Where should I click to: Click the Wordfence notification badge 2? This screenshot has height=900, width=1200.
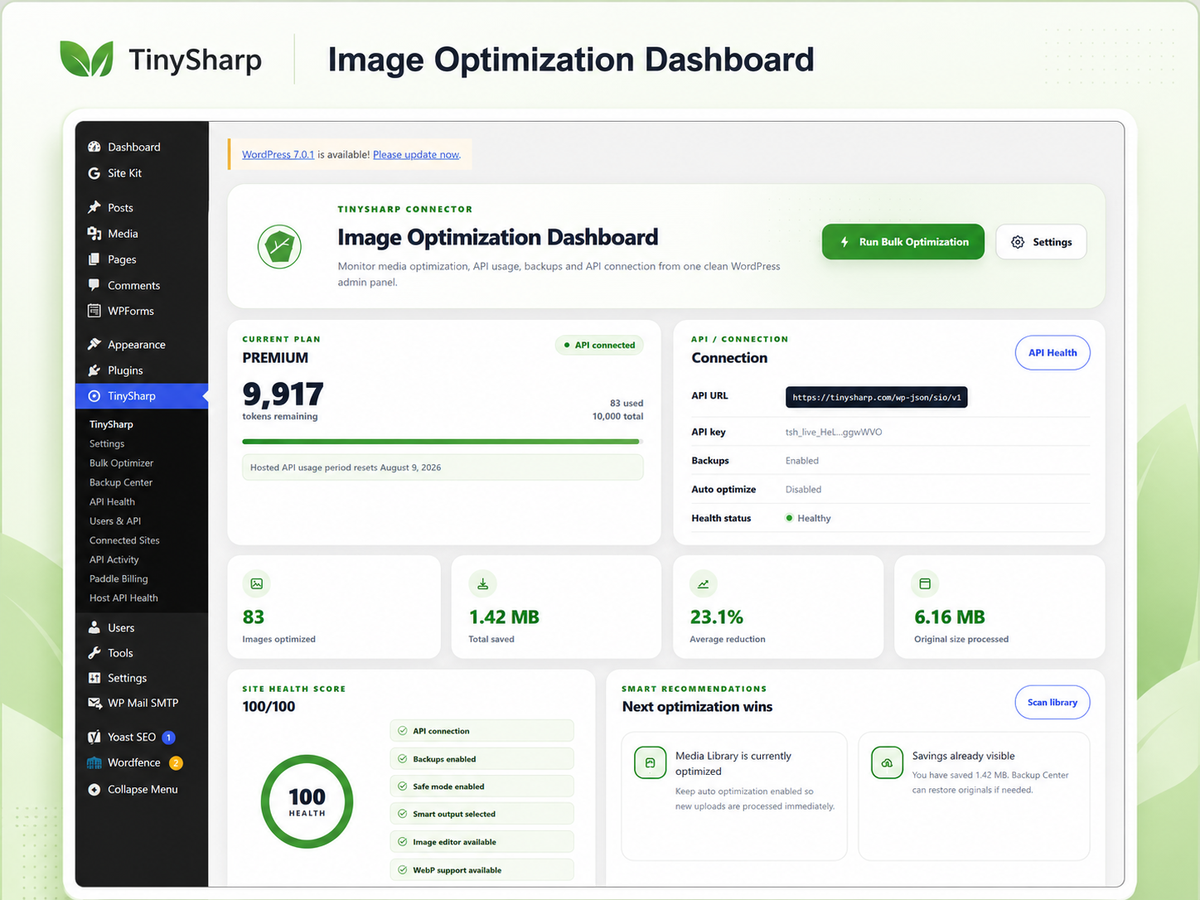(x=175, y=763)
